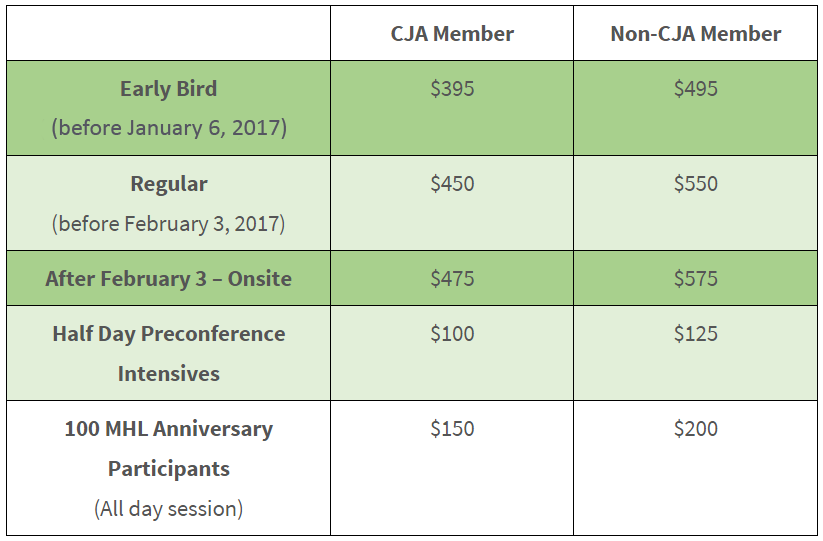
Task: Select the Early Bird row label
Action: tap(168, 89)
